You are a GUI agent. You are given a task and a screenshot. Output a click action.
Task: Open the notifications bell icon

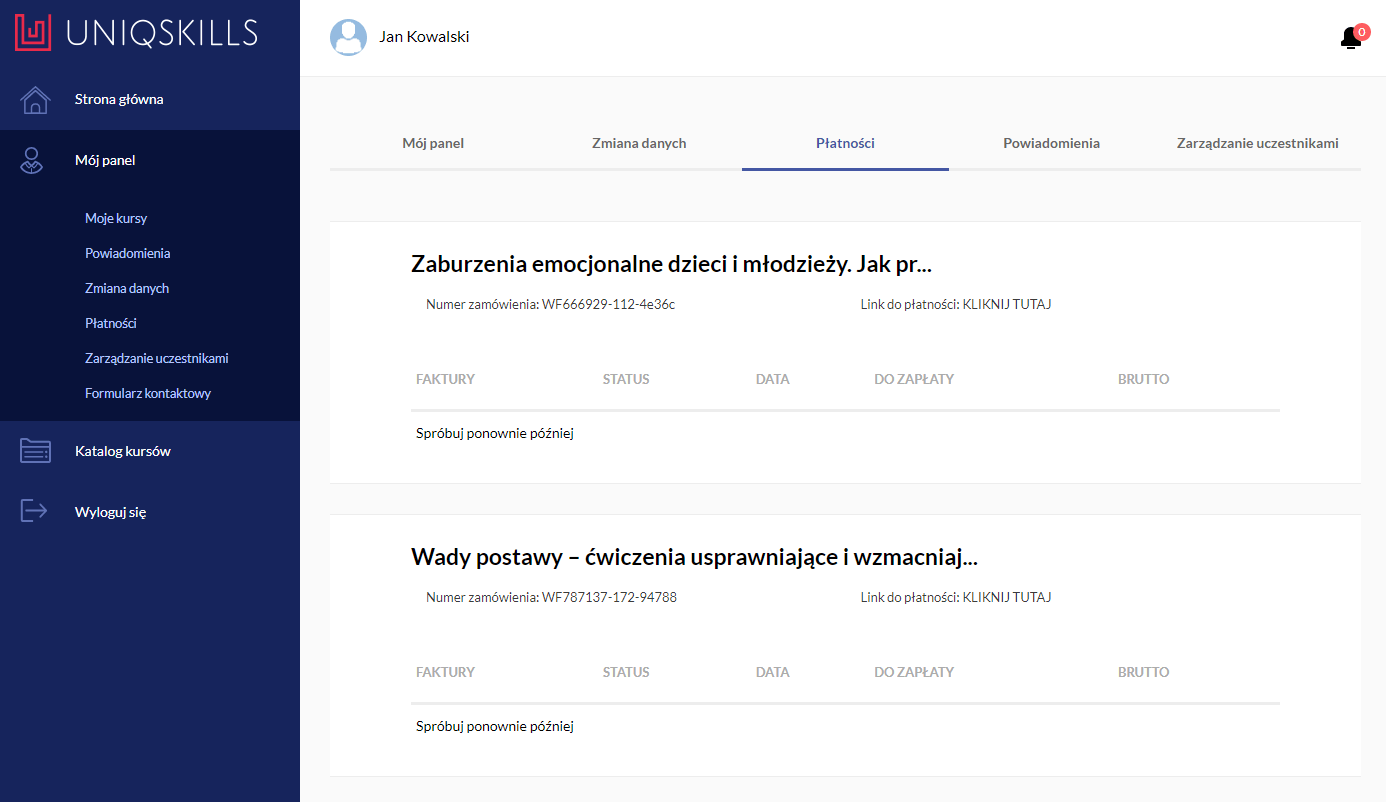[1350, 38]
